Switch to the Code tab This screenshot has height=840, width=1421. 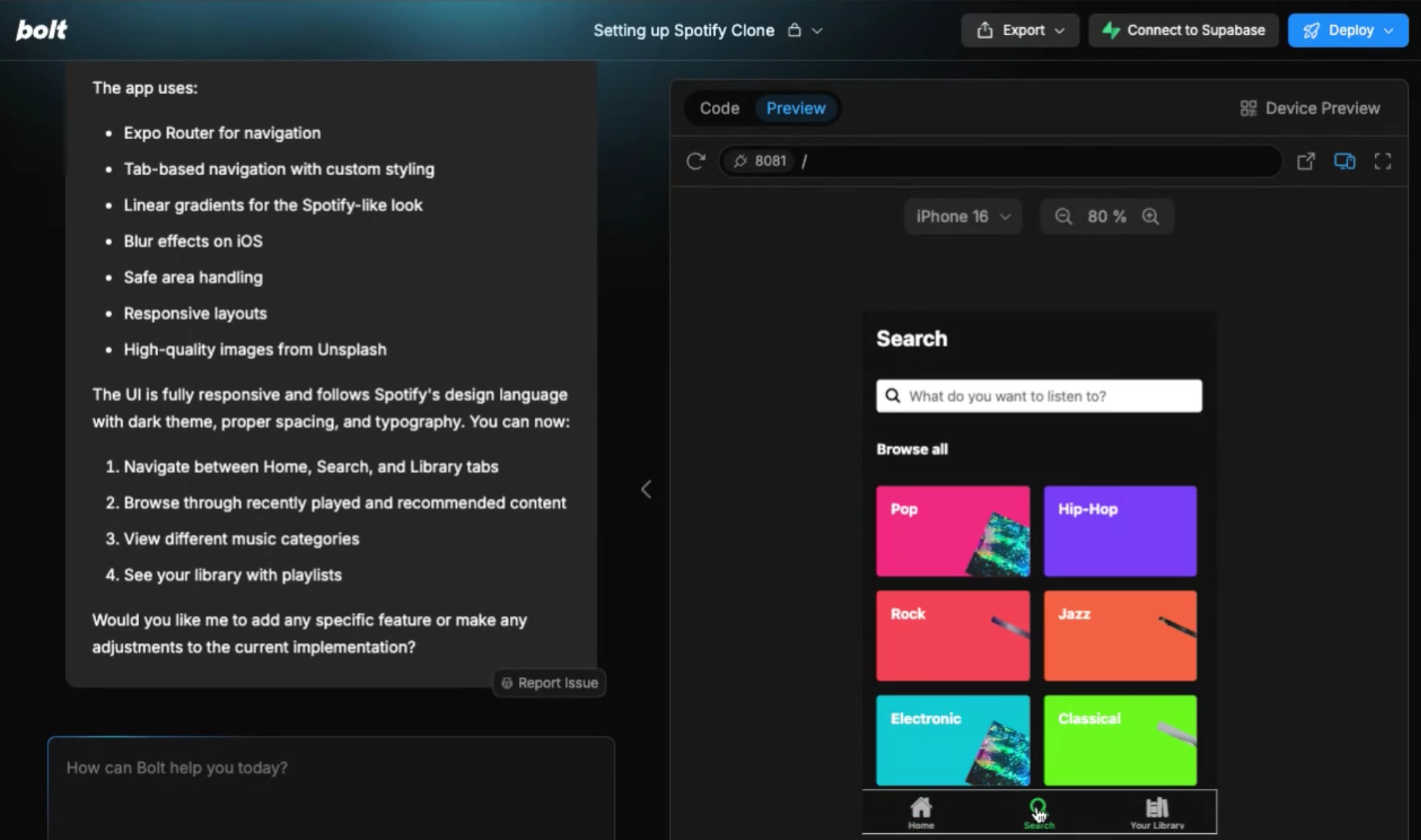point(719,108)
